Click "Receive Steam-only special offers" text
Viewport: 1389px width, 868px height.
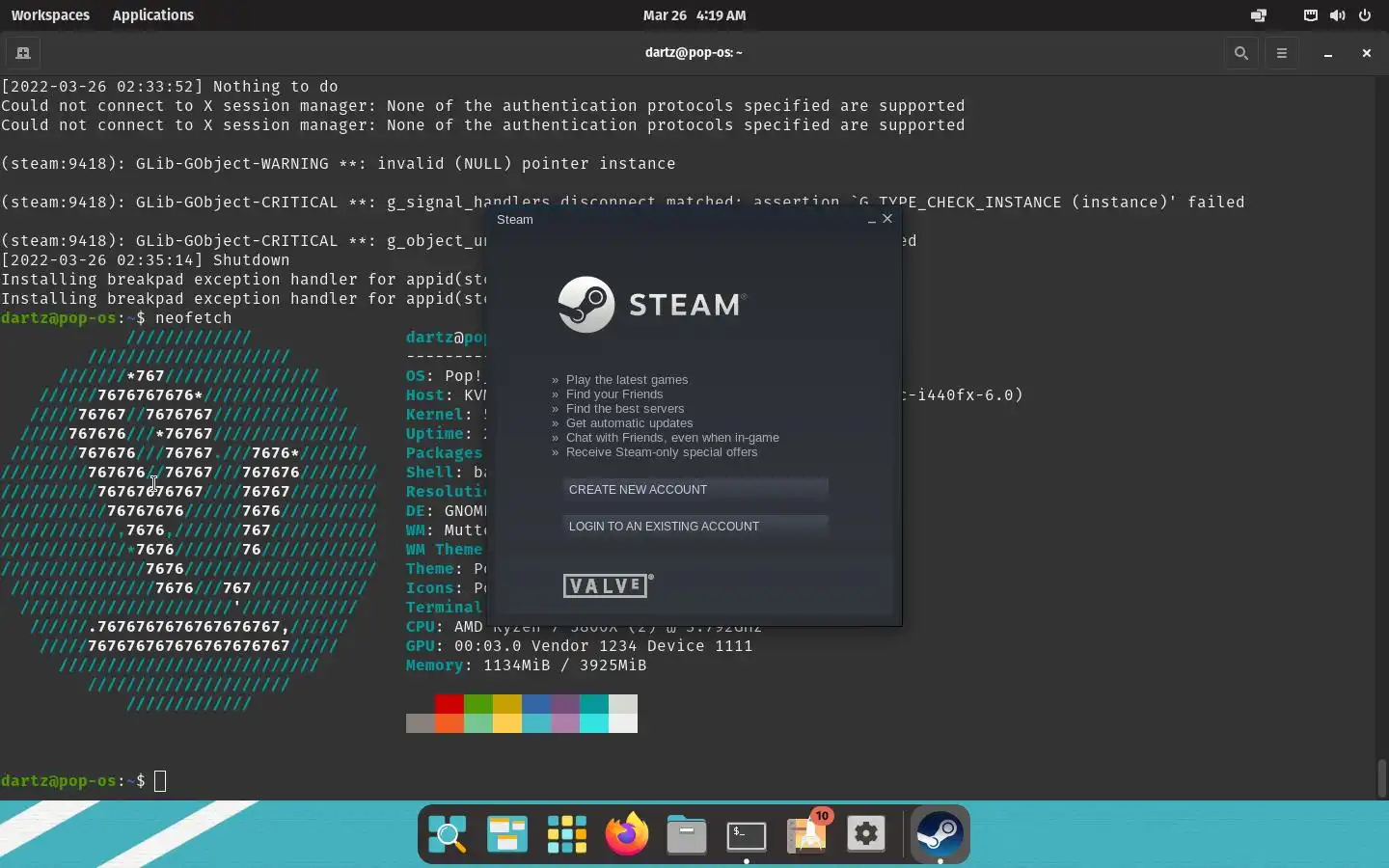pos(662,452)
